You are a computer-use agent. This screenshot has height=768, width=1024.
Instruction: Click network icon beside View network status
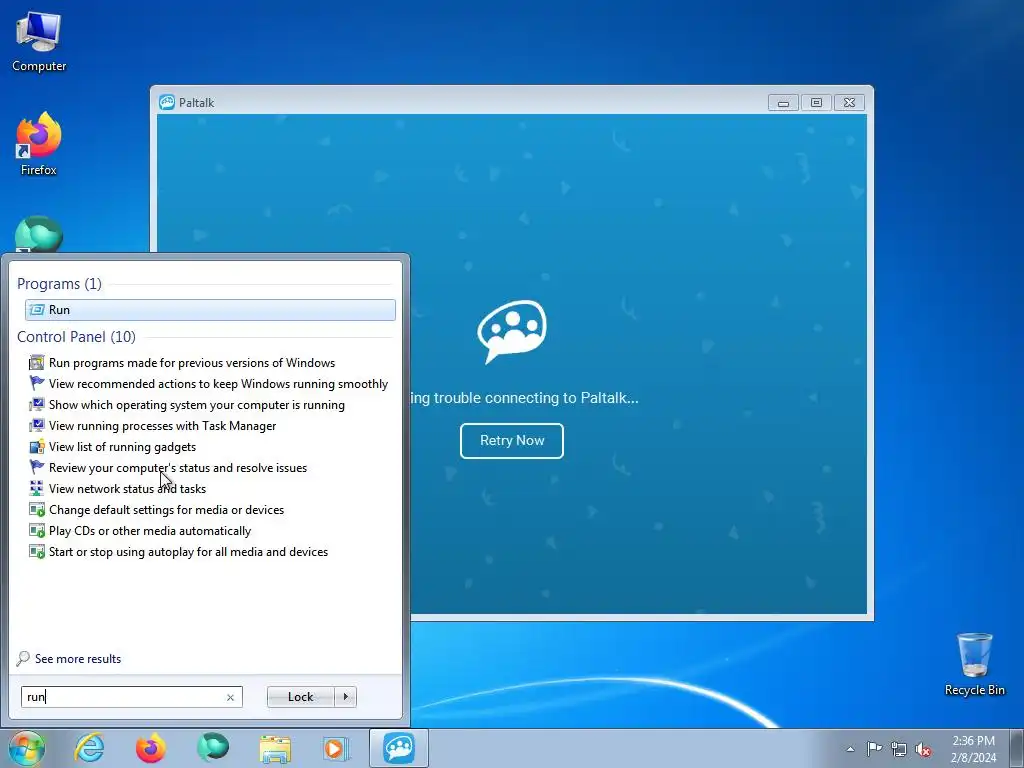(37, 488)
